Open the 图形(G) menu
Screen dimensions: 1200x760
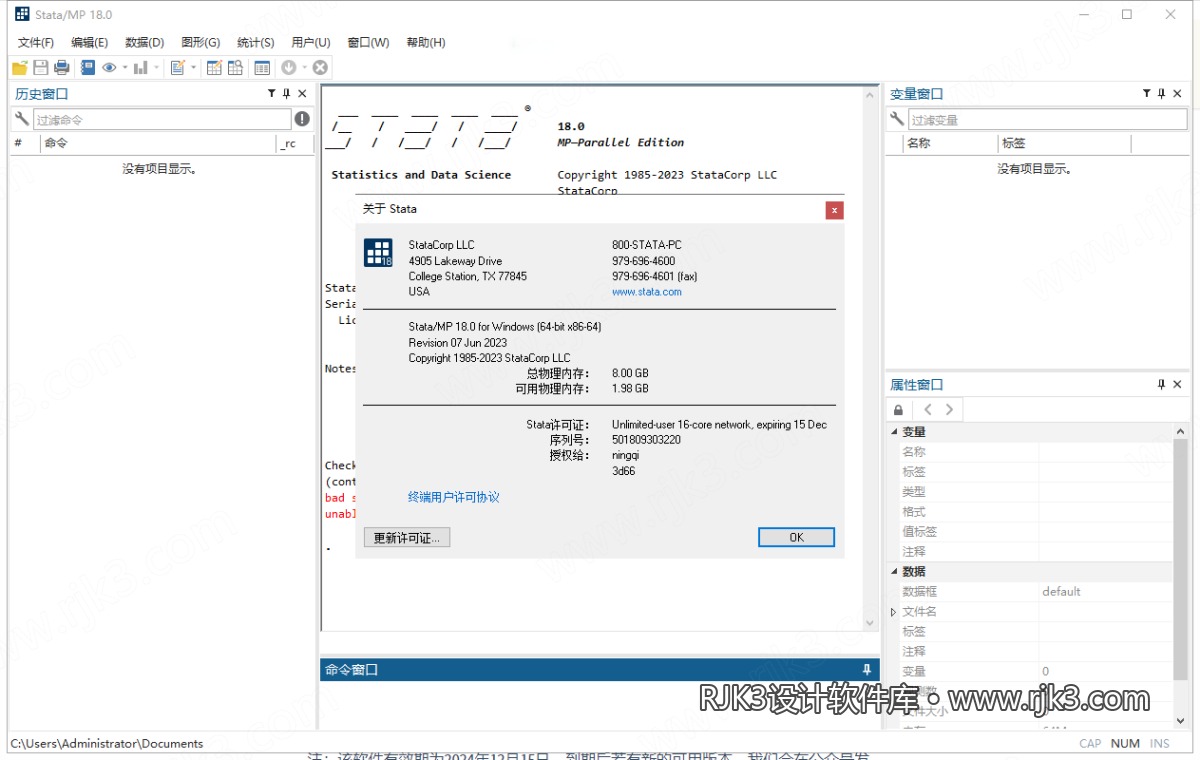point(200,42)
